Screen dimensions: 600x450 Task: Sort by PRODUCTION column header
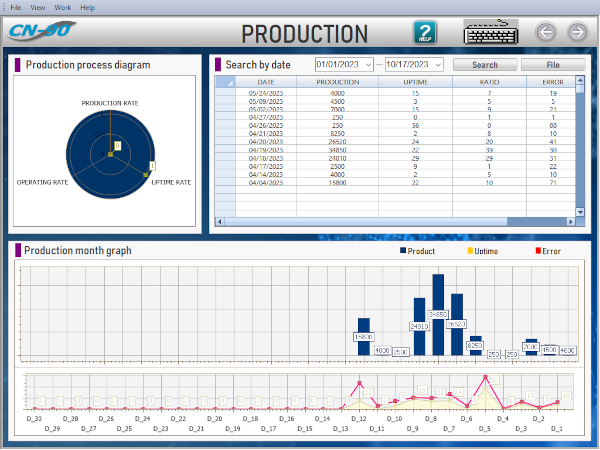(x=338, y=82)
